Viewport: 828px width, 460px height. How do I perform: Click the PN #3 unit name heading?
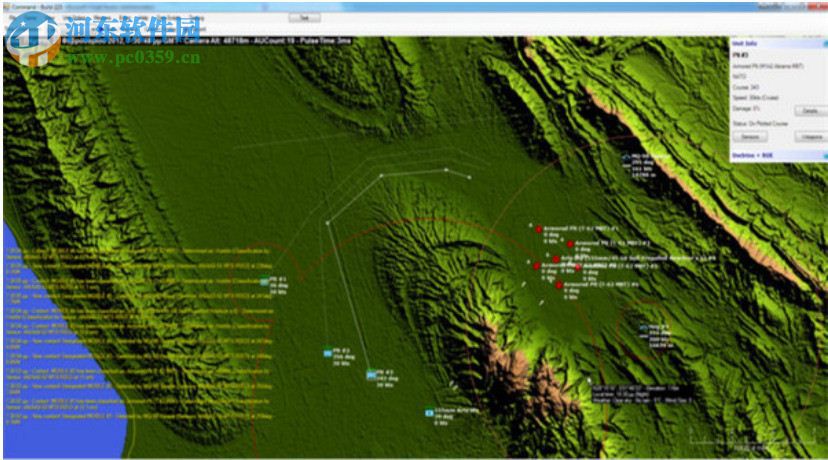[740, 55]
